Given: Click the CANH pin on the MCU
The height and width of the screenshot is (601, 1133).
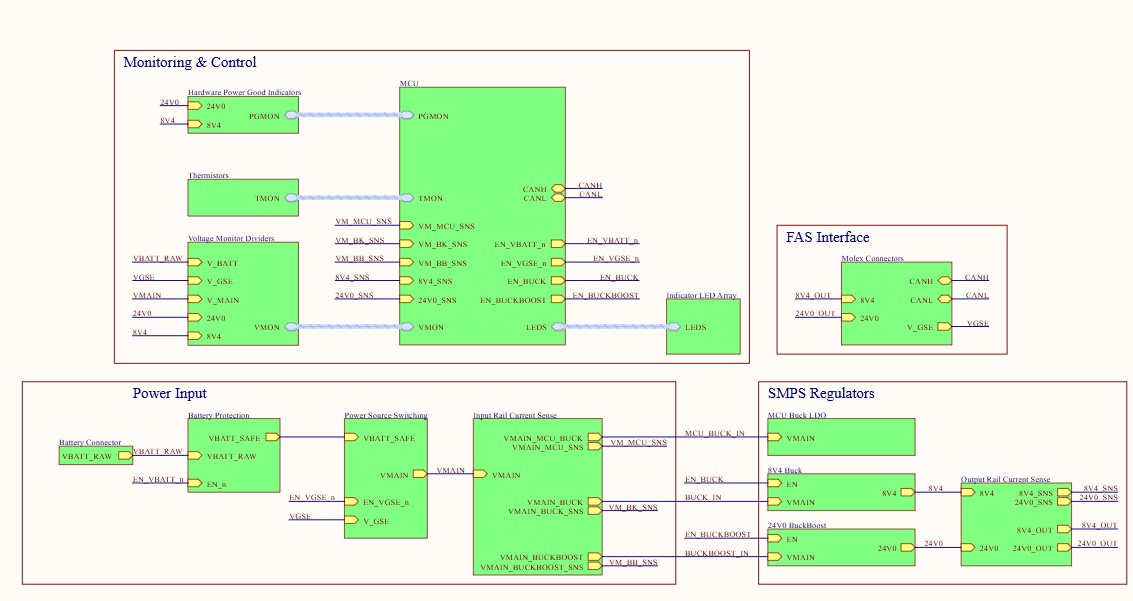Looking at the screenshot, I should click(x=556, y=189).
